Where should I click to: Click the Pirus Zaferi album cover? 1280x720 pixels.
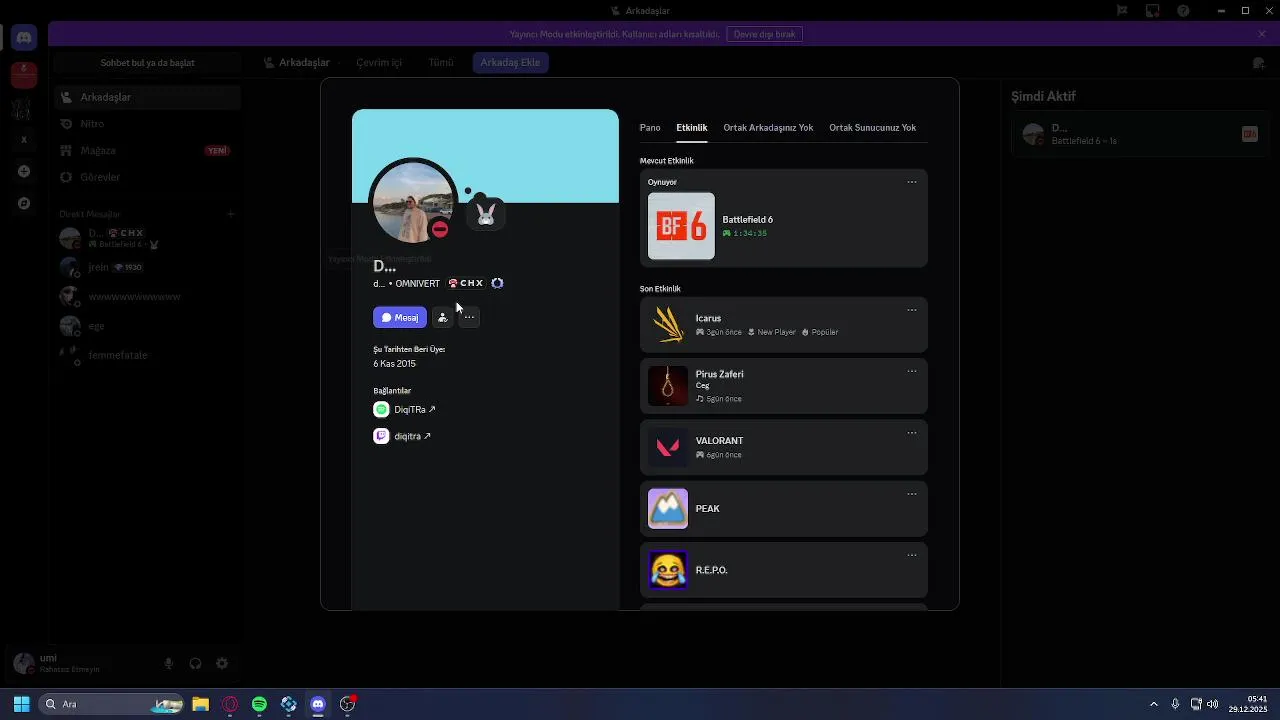tap(668, 386)
